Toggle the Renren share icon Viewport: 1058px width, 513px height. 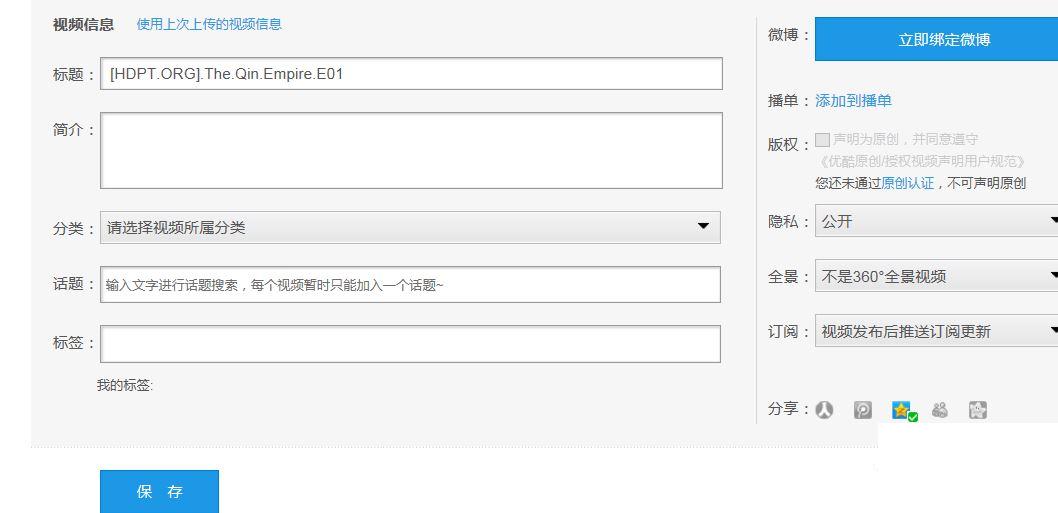coord(824,410)
